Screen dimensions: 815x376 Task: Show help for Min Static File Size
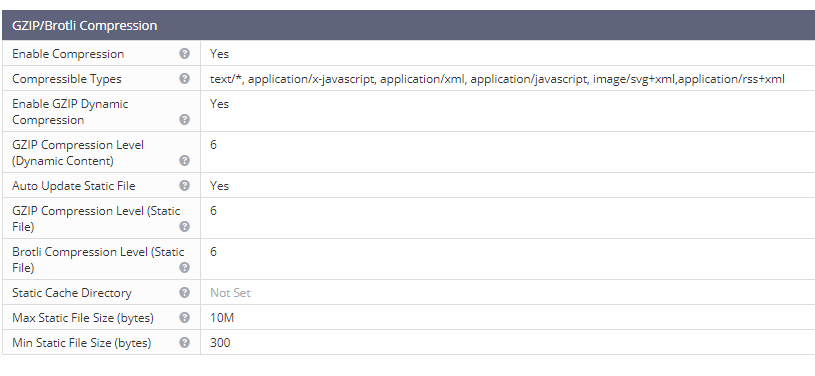pos(185,343)
